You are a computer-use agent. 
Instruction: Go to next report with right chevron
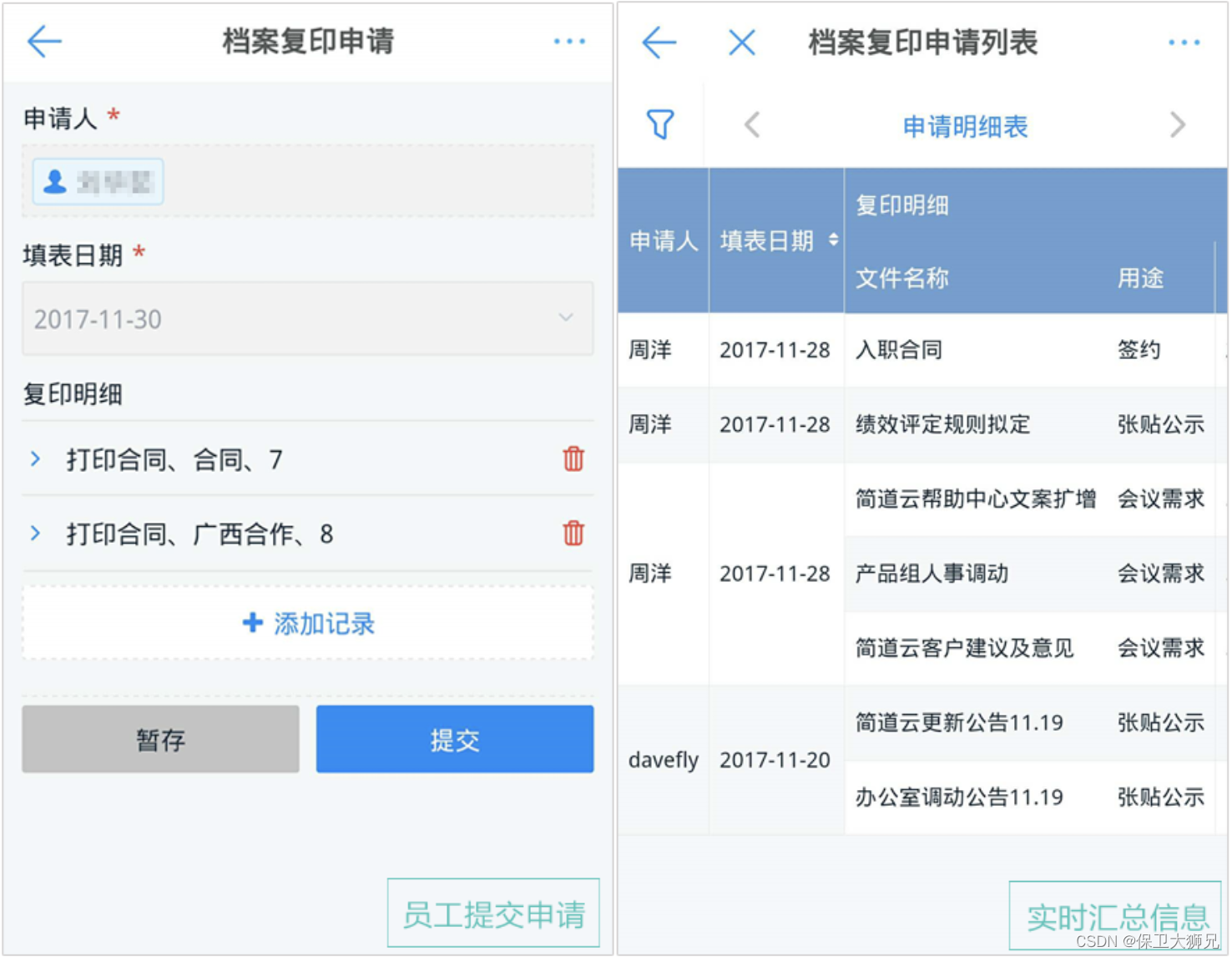1178,125
